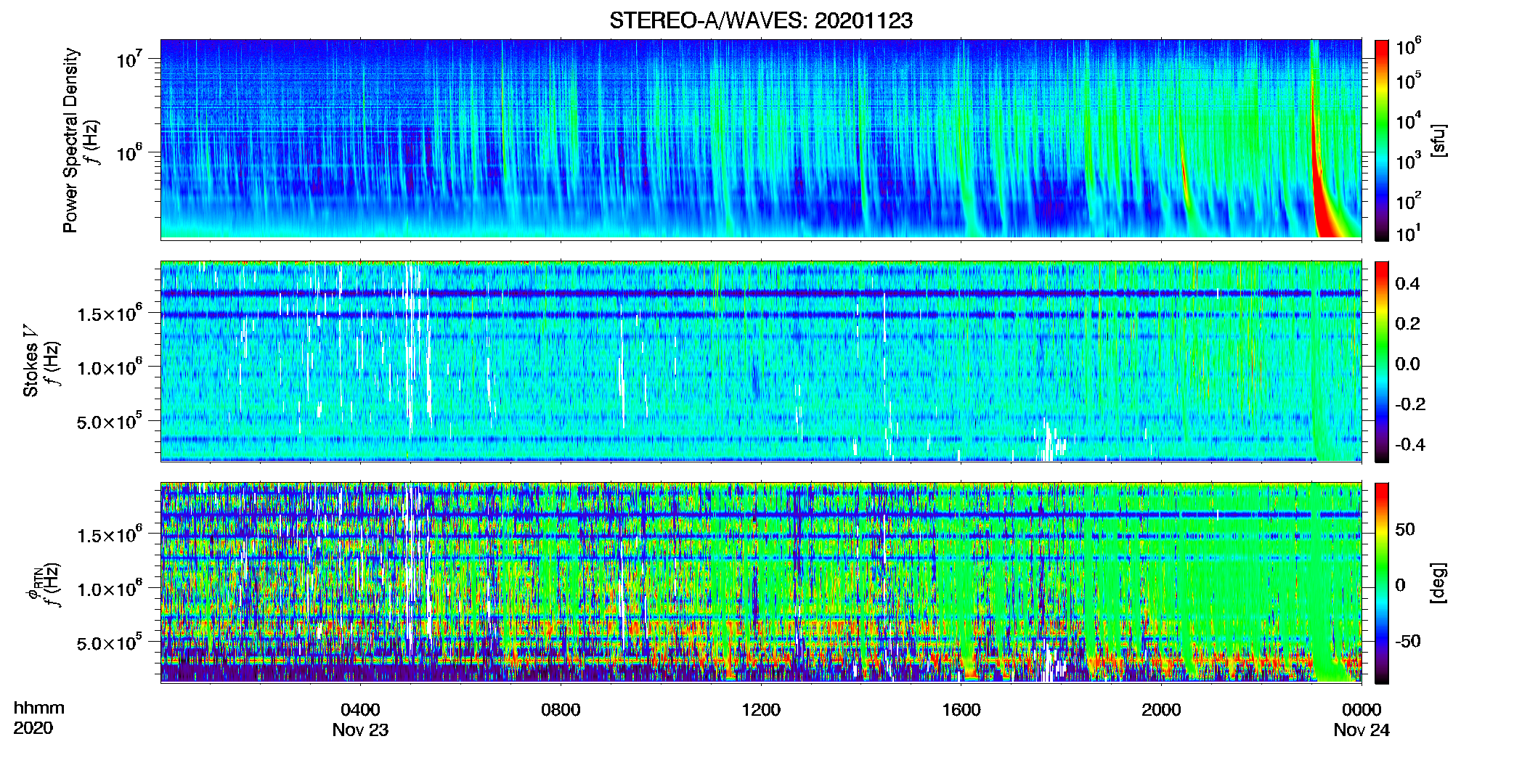
Task: Click the [sfu] colorbar unit label
Action: pos(1438,140)
